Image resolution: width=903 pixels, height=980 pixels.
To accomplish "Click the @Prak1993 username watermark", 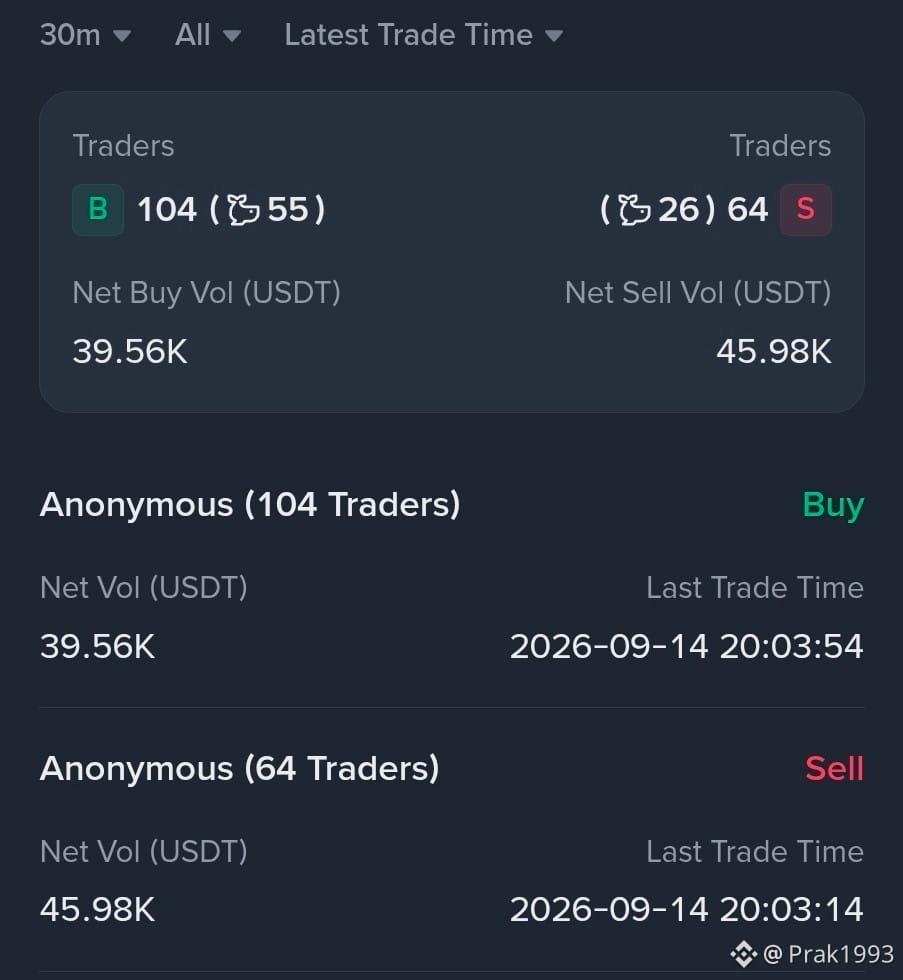I will [x=829, y=954].
